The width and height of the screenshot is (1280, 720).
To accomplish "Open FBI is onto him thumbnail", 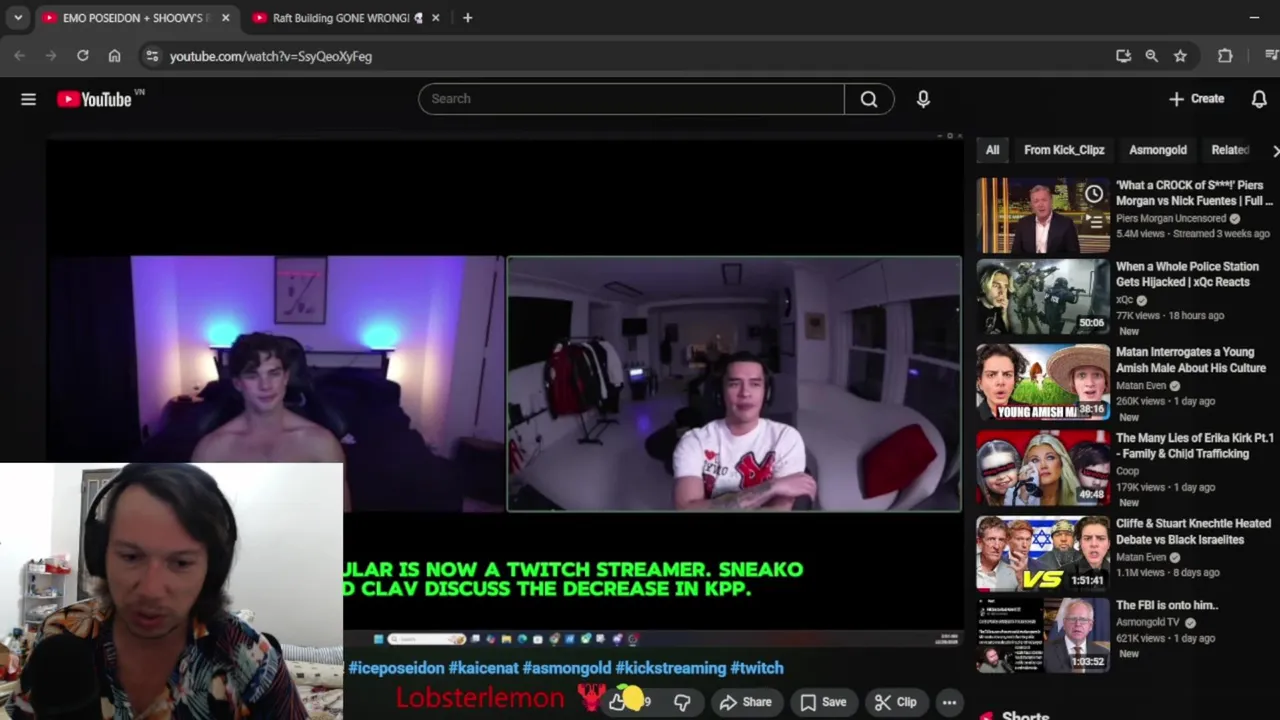I will point(1043,635).
